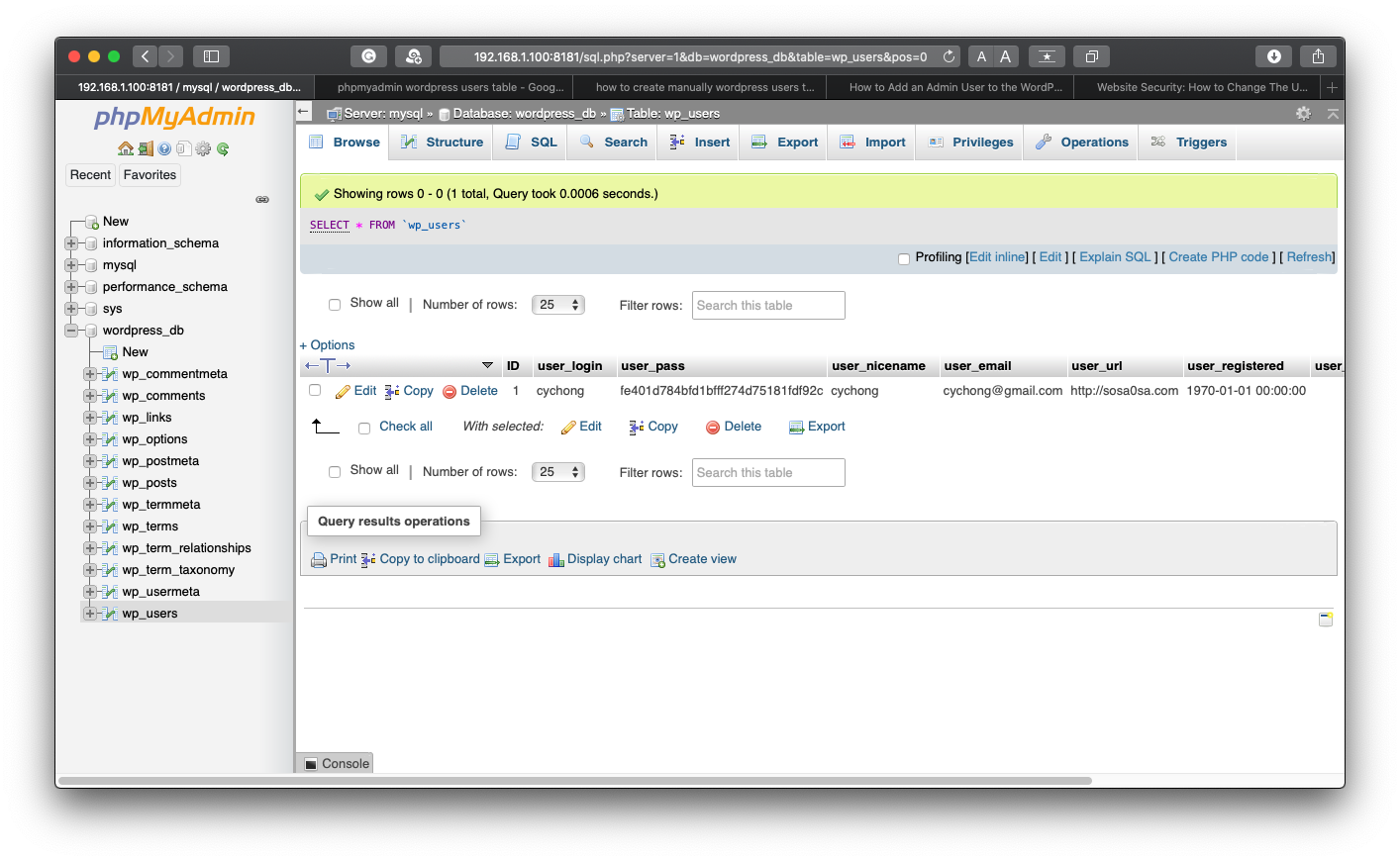This screenshot has height=861, width=1400.
Task: Collapse wordpress_db database tree node
Action: point(71,331)
